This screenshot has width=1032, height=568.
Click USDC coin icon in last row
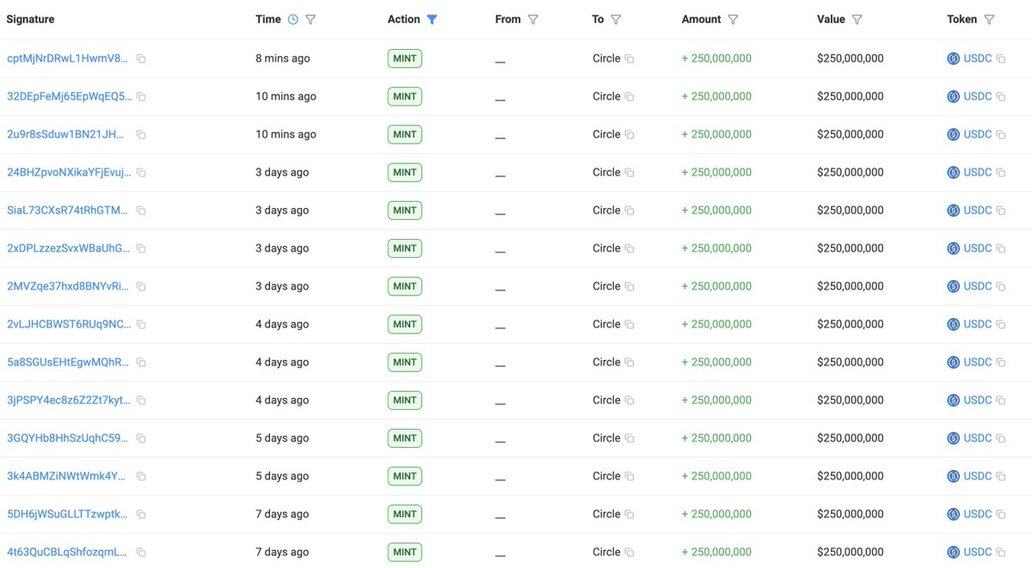click(x=953, y=552)
